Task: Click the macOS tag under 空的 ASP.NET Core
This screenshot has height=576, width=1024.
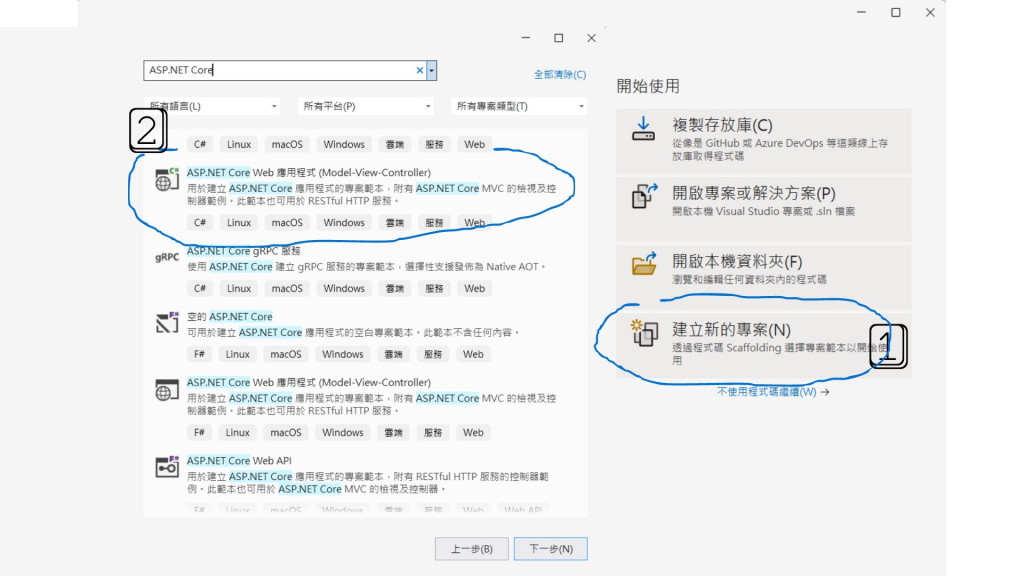Action: [286, 354]
